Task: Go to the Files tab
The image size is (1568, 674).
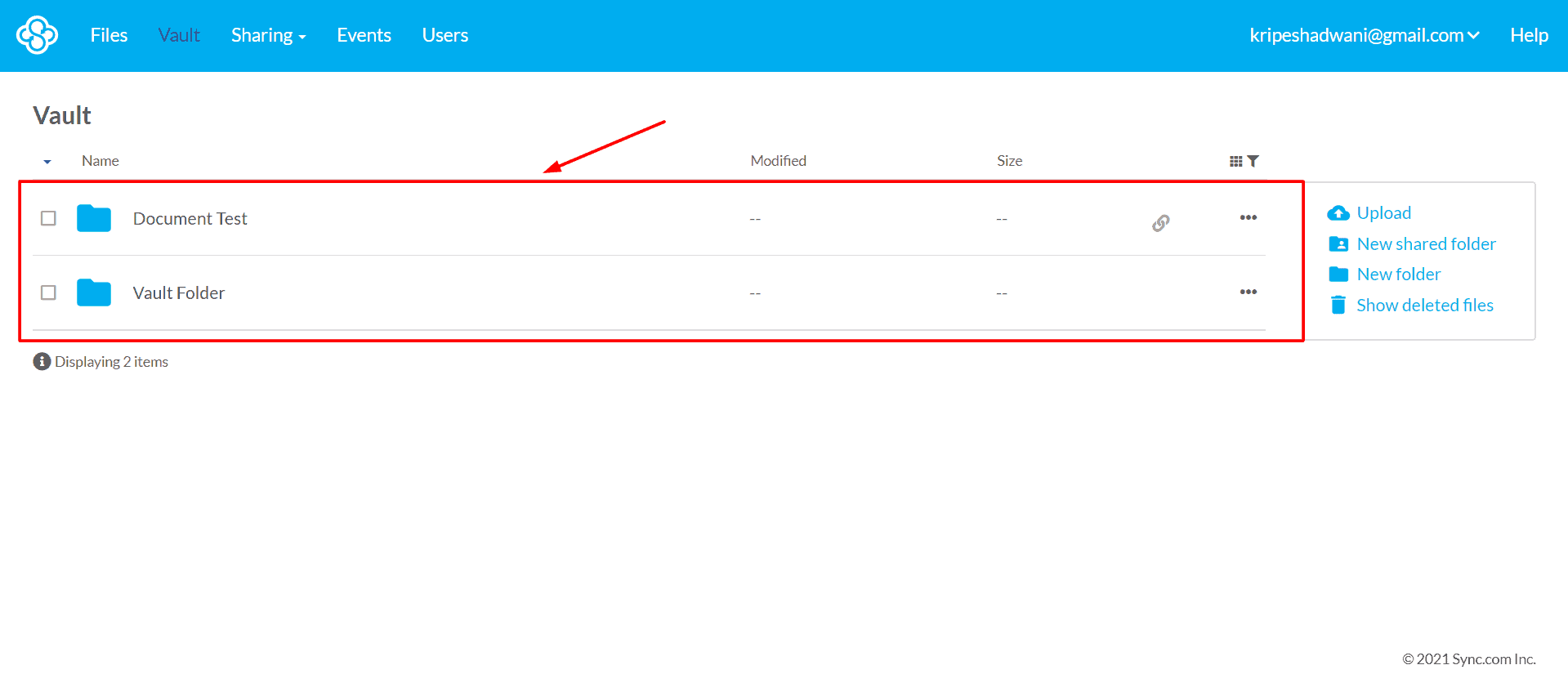Action: 109,35
